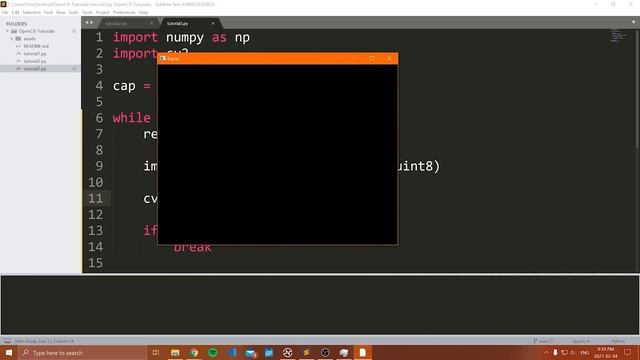Click the OpenCV Tutorials root folder icon

[x=14, y=31]
